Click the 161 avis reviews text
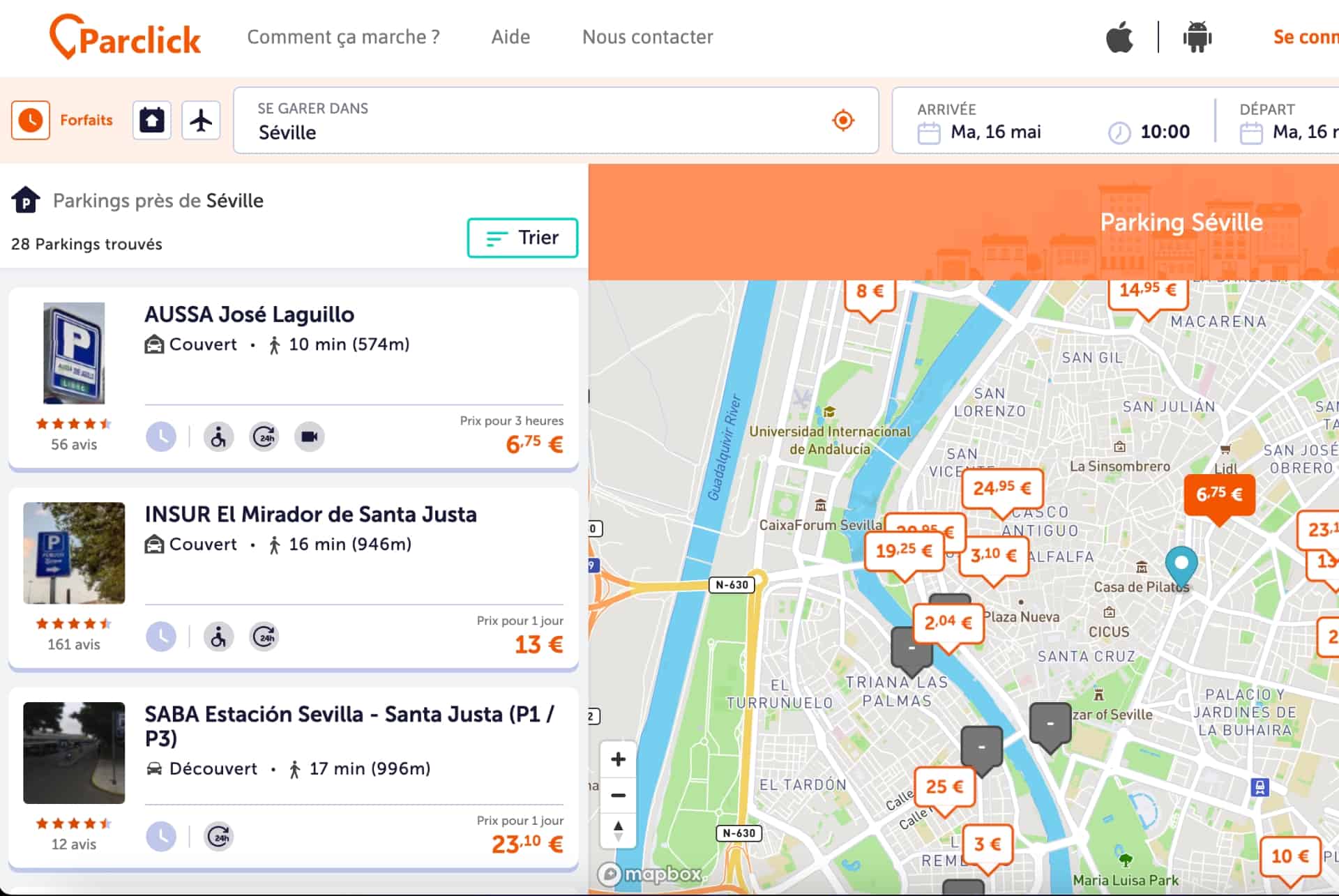 (74, 644)
